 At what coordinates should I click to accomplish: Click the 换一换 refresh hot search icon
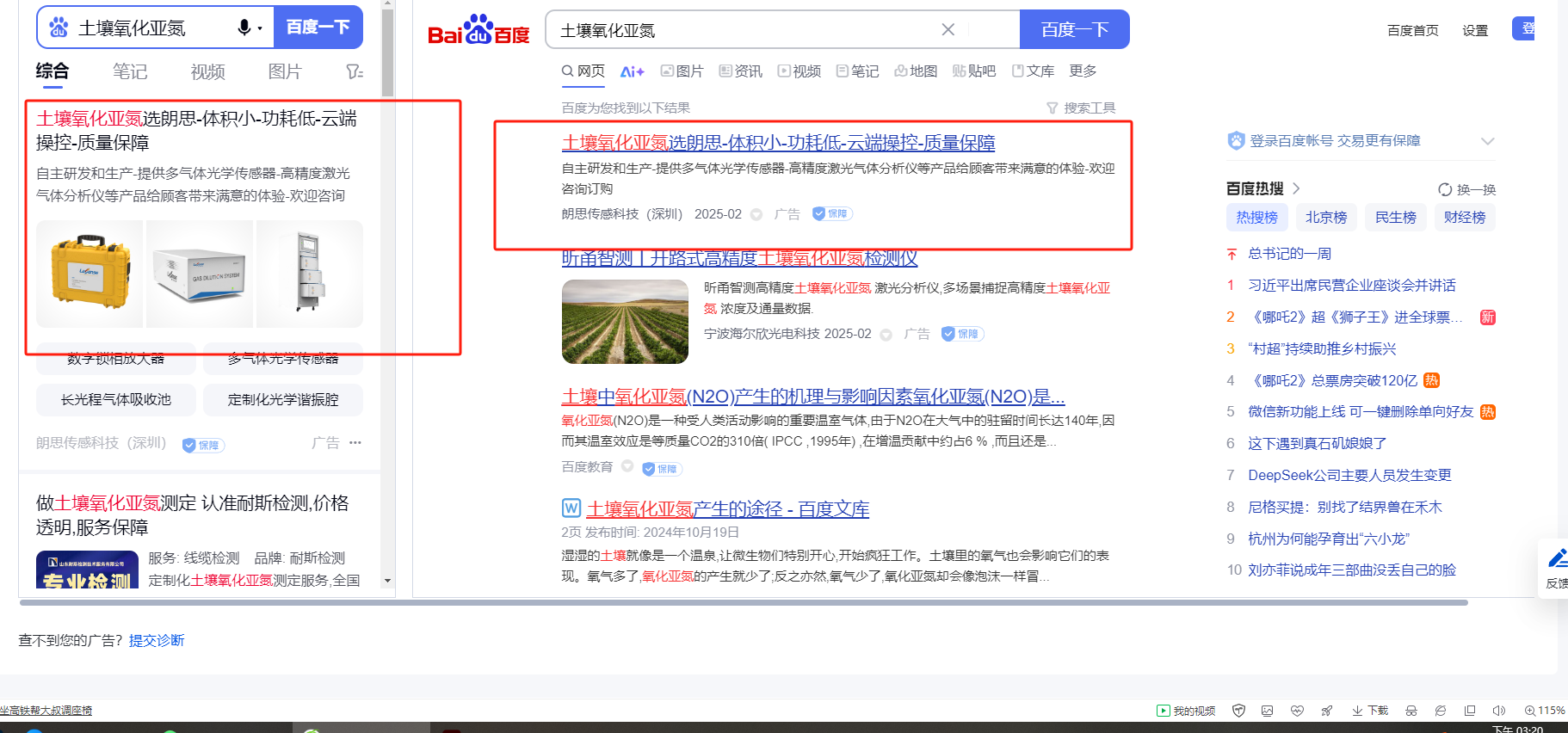pos(1466,189)
